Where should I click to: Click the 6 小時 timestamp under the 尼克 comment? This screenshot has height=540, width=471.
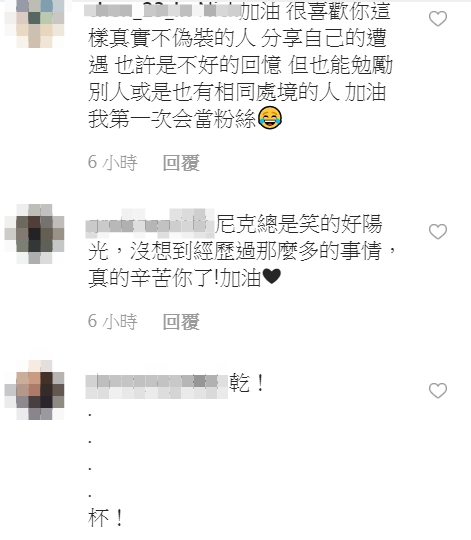113,322
